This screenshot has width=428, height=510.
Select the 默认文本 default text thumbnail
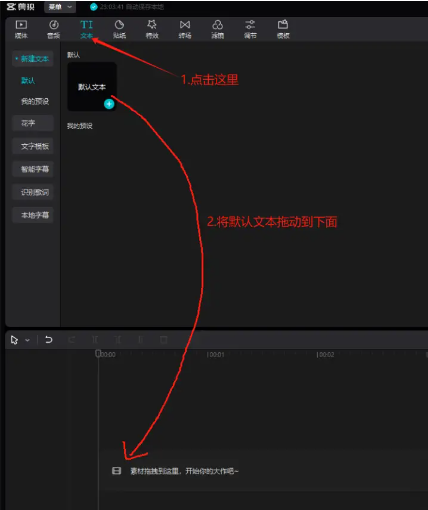[92, 87]
